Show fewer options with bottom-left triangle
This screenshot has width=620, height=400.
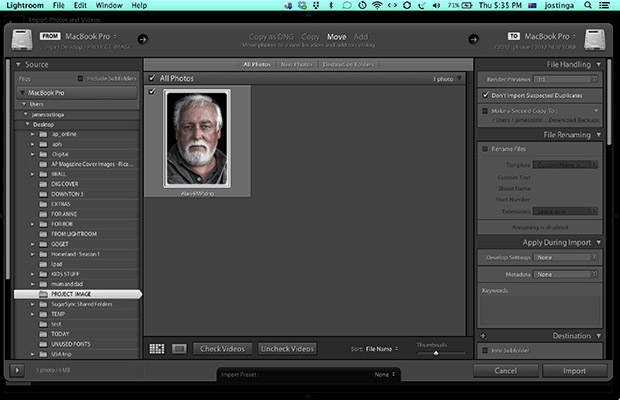click(17, 370)
